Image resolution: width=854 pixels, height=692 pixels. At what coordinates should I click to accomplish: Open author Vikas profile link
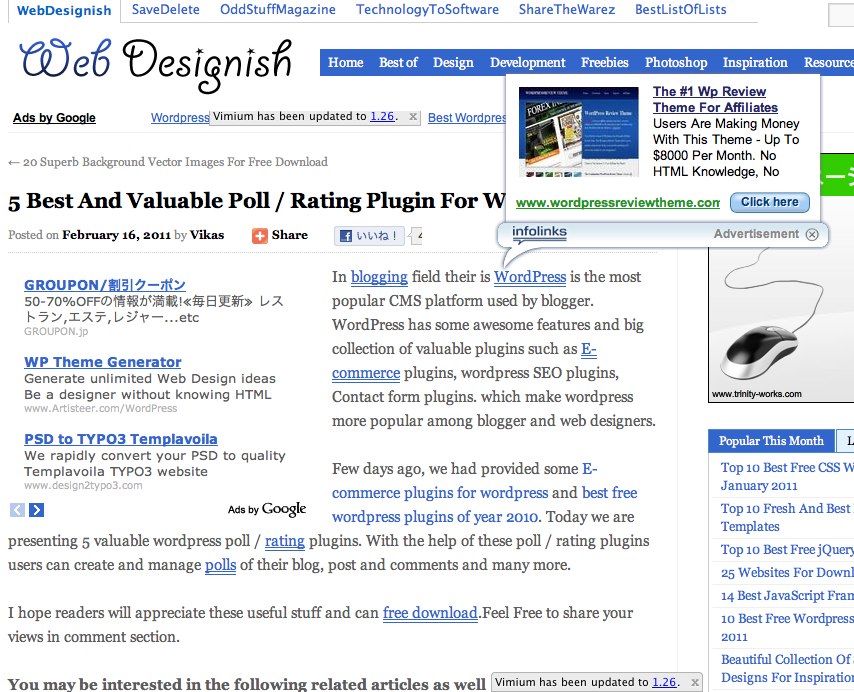(207, 235)
